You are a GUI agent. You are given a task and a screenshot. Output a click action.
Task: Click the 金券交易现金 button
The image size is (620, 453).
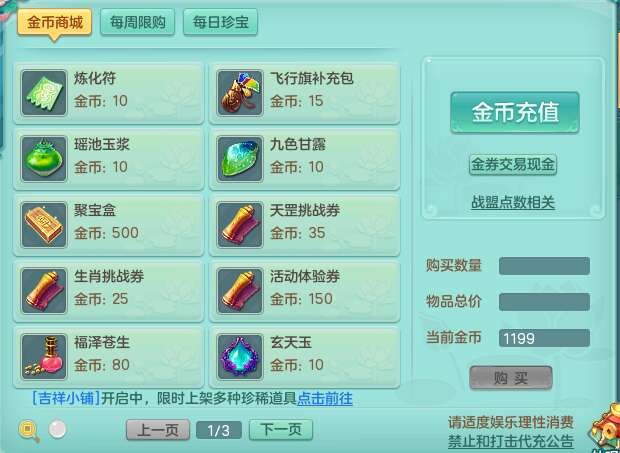click(x=513, y=164)
